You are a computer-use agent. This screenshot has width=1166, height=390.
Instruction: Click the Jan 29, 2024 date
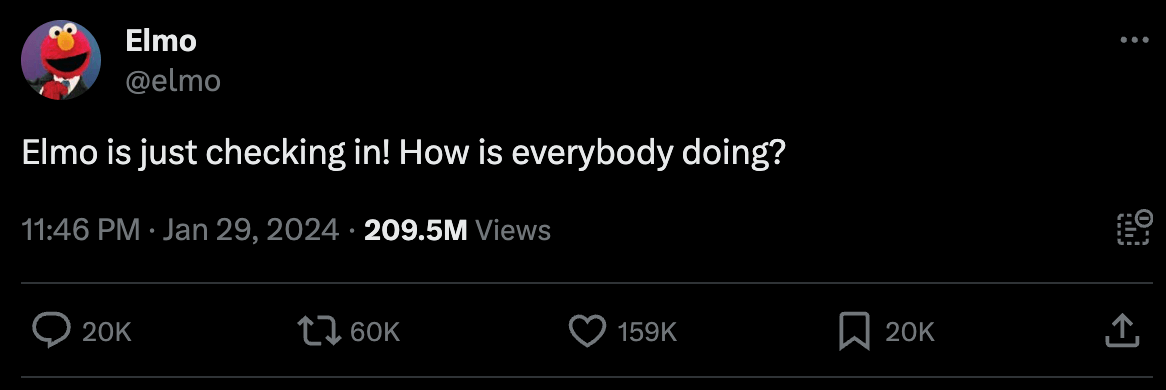[251, 230]
